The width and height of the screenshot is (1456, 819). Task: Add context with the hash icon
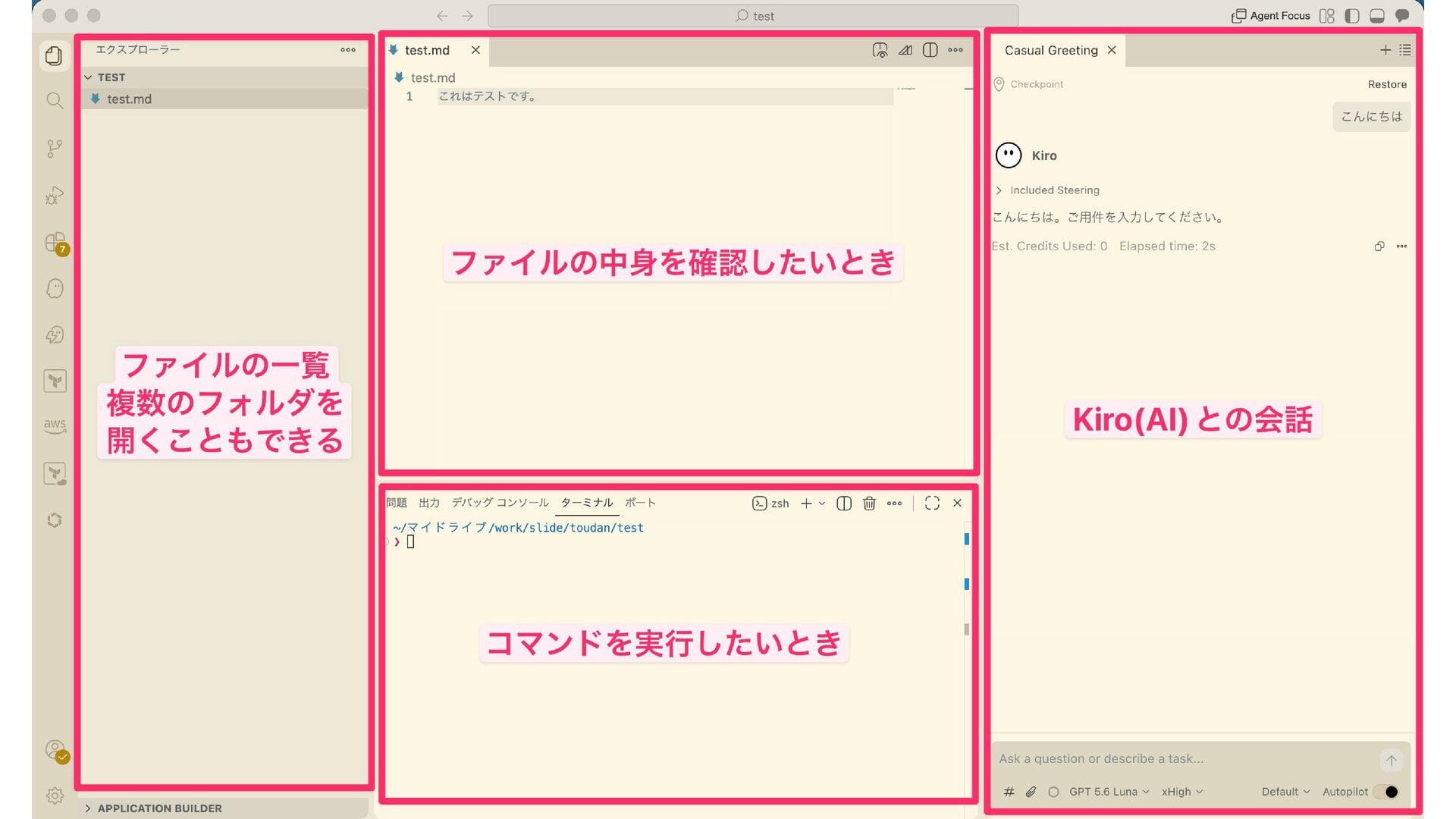[1009, 792]
